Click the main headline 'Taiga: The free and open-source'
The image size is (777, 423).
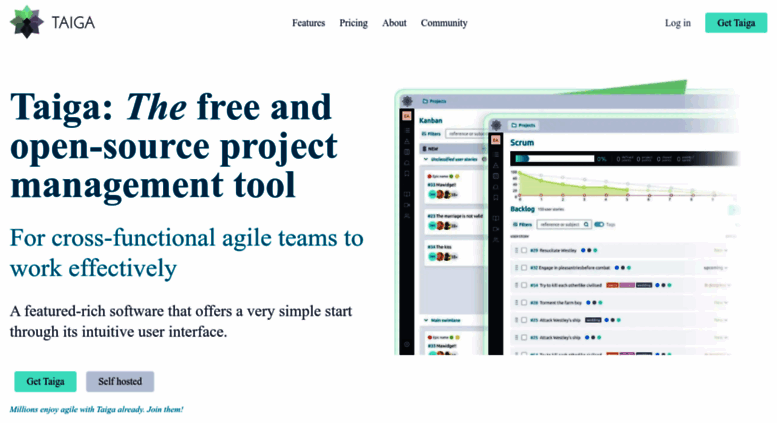tap(174, 146)
